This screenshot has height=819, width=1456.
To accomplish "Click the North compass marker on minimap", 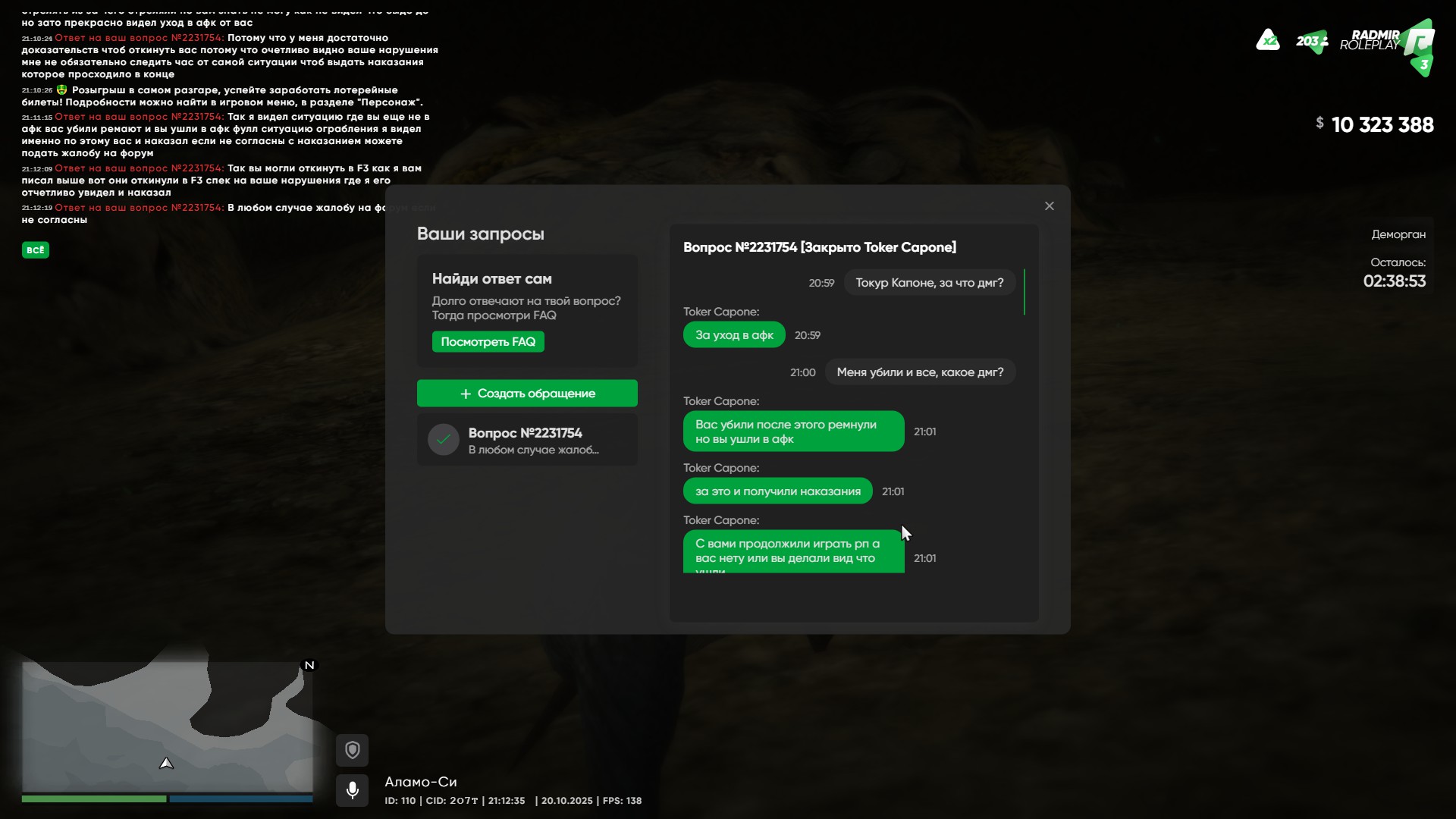I will click(x=309, y=665).
